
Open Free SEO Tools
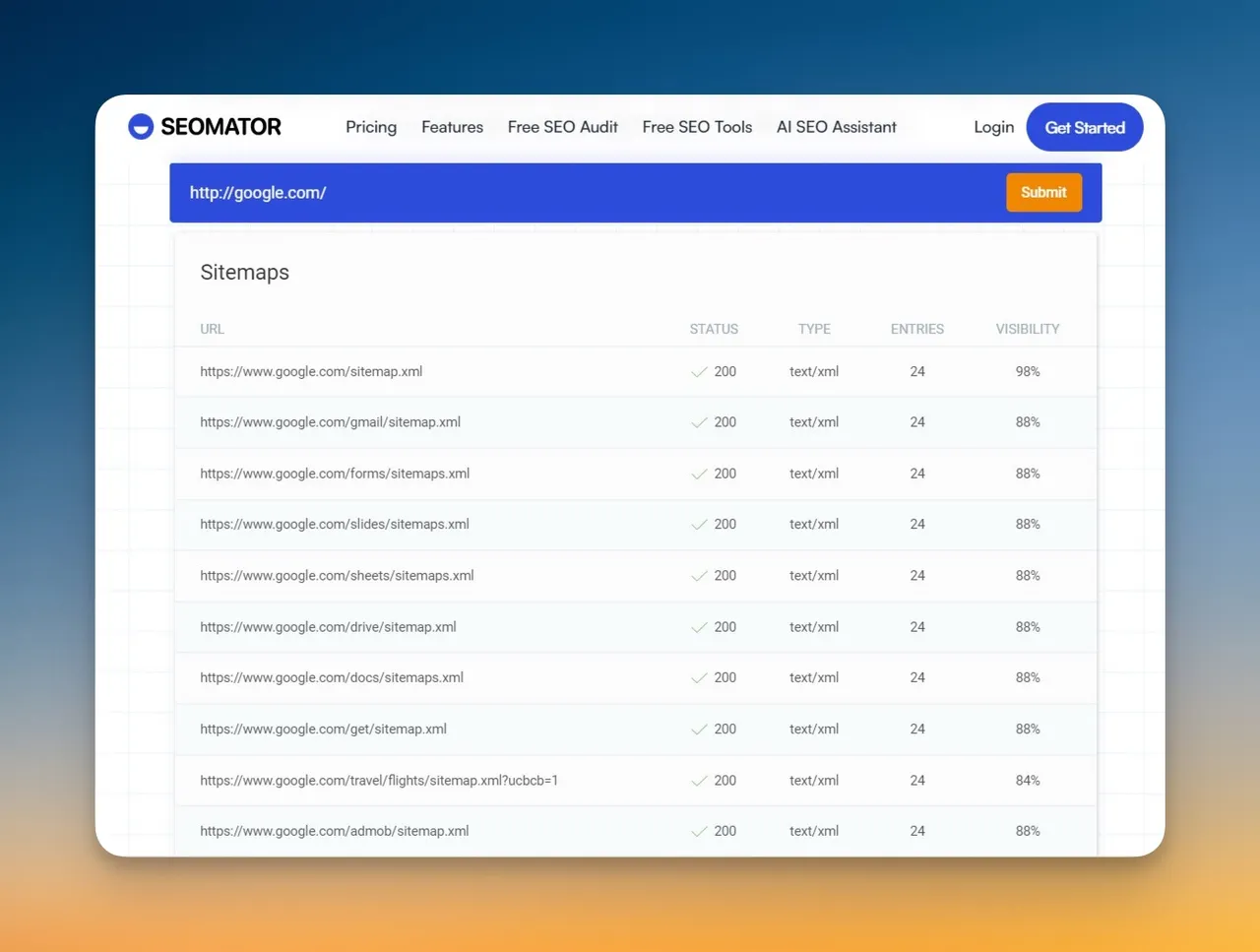pos(697,127)
